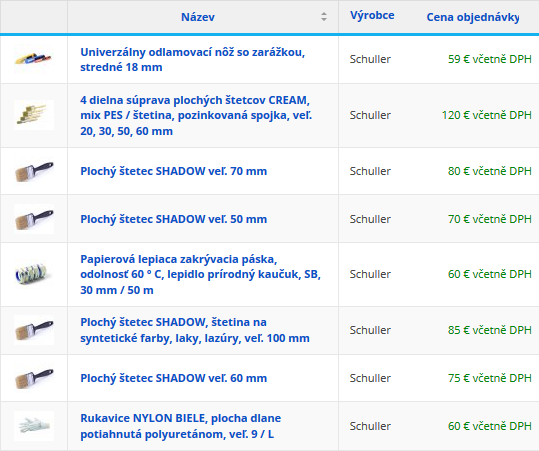Open the NYLON BIELE gloves thumbnail
The image size is (539, 451).
click(34, 426)
